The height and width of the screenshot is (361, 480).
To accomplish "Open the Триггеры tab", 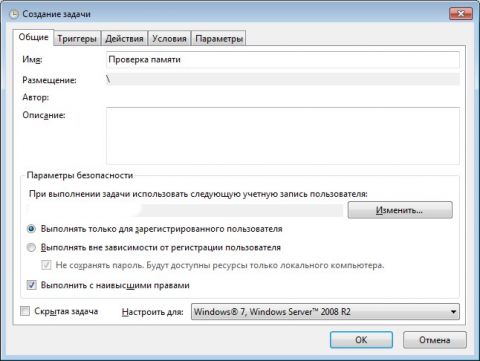I will 77,39.
